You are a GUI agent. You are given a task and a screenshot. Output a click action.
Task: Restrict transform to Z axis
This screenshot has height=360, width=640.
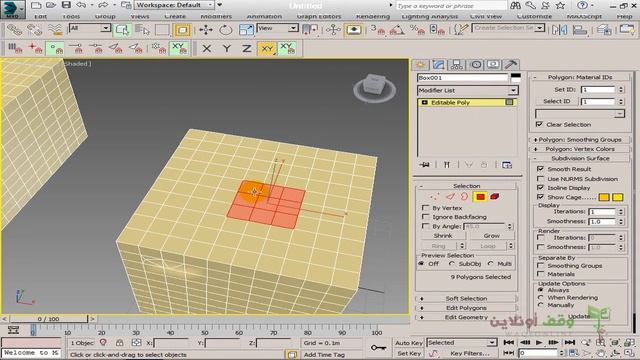[x=246, y=49]
